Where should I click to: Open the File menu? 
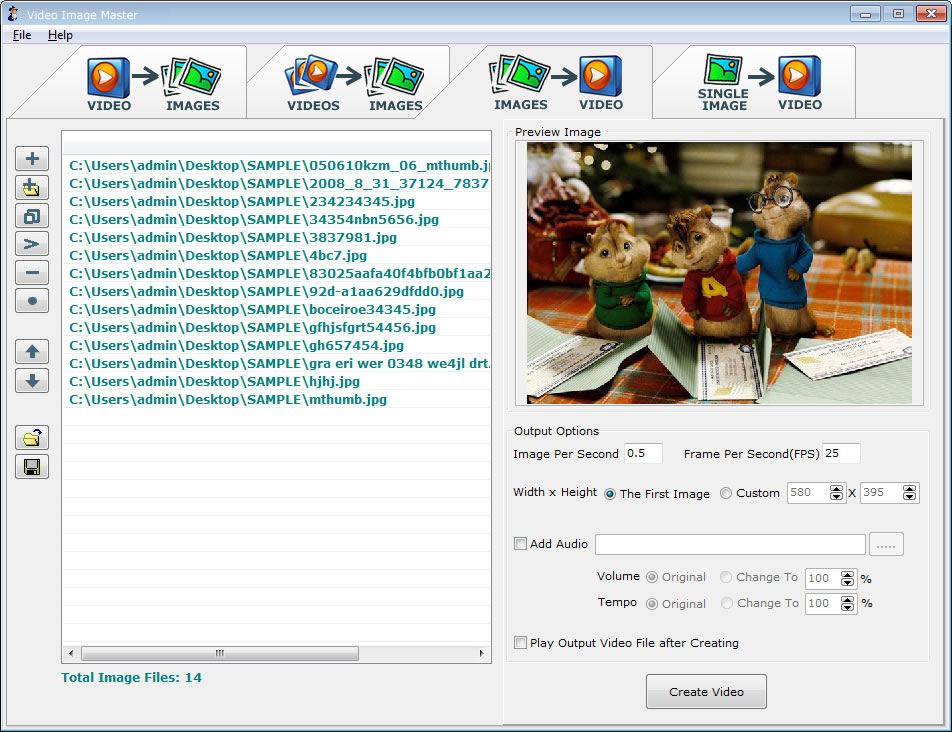pyautogui.click(x=22, y=35)
